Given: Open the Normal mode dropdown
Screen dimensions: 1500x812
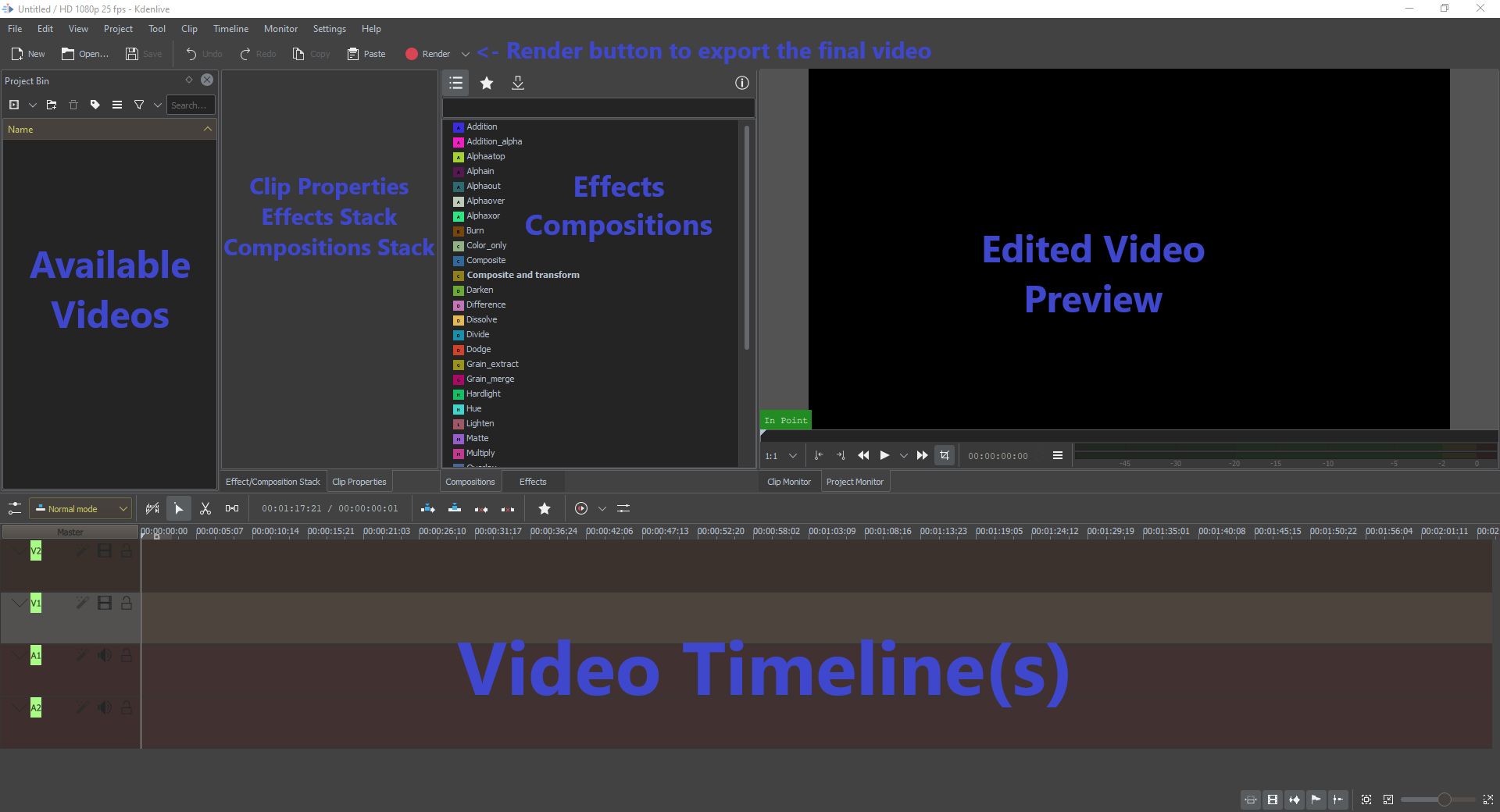Looking at the screenshot, I should [80, 508].
